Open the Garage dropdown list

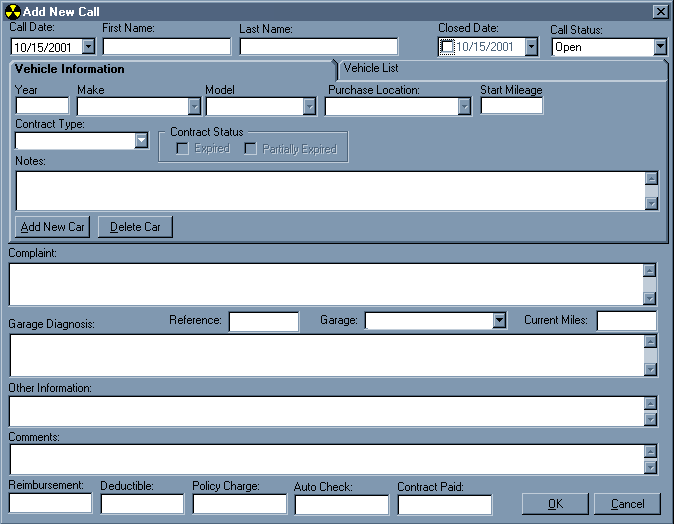[499, 320]
